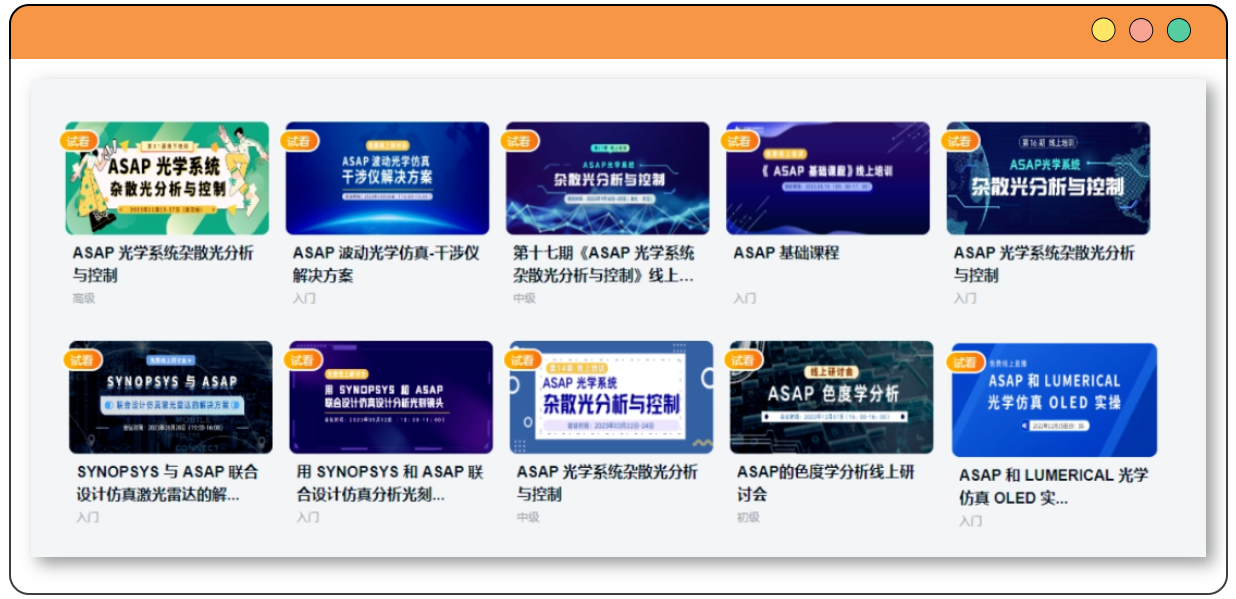Click 入门 label under ASAP 基础课程
Viewport: 1236px width, 599px height.
coord(745,298)
